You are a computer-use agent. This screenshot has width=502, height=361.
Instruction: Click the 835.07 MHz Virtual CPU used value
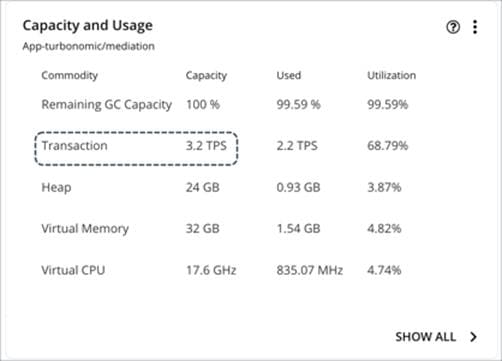[x=310, y=270]
